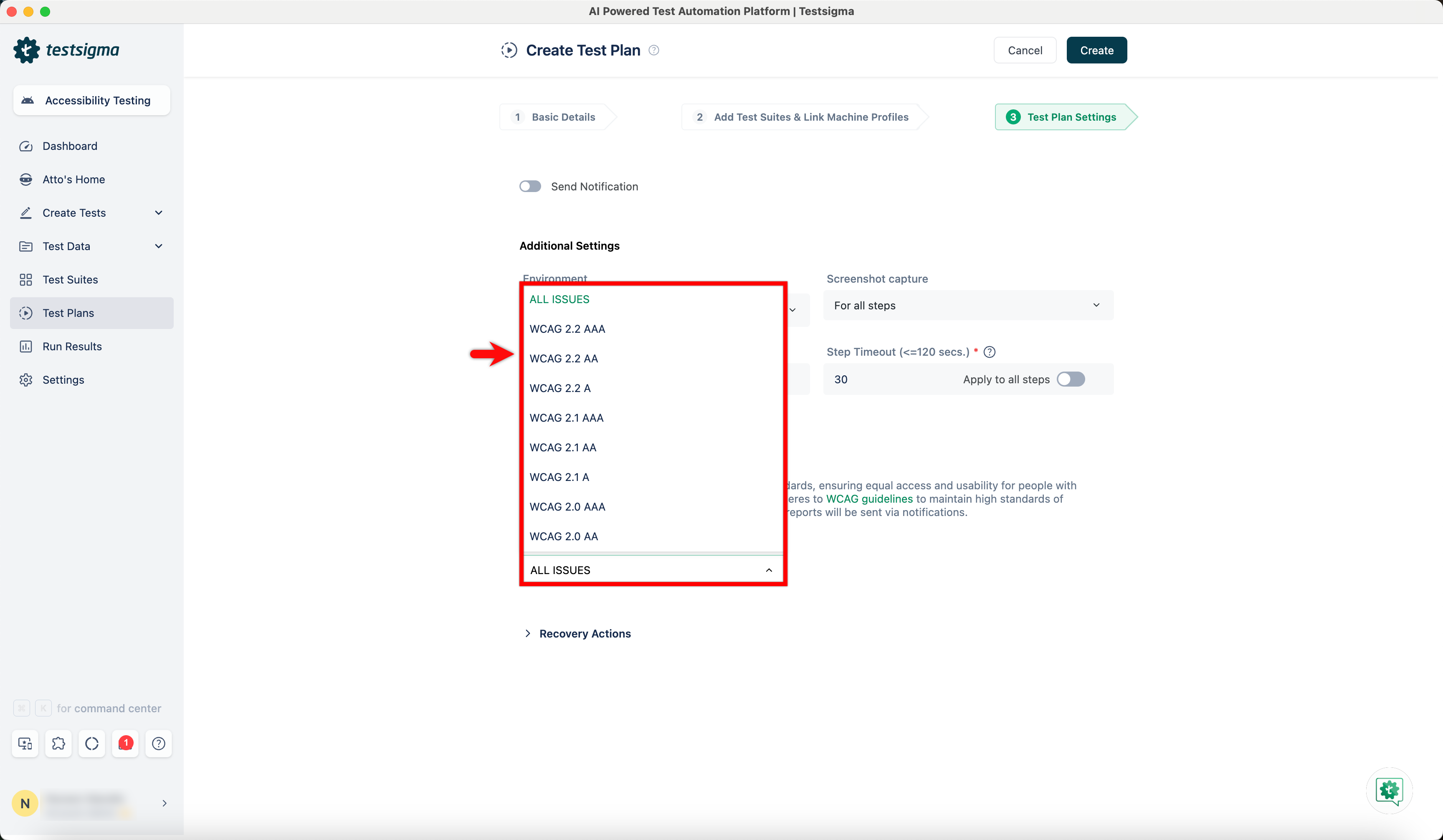This screenshot has width=1443, height=840.
Task: Click the addons puzzle piece icon
Action: 58,743
